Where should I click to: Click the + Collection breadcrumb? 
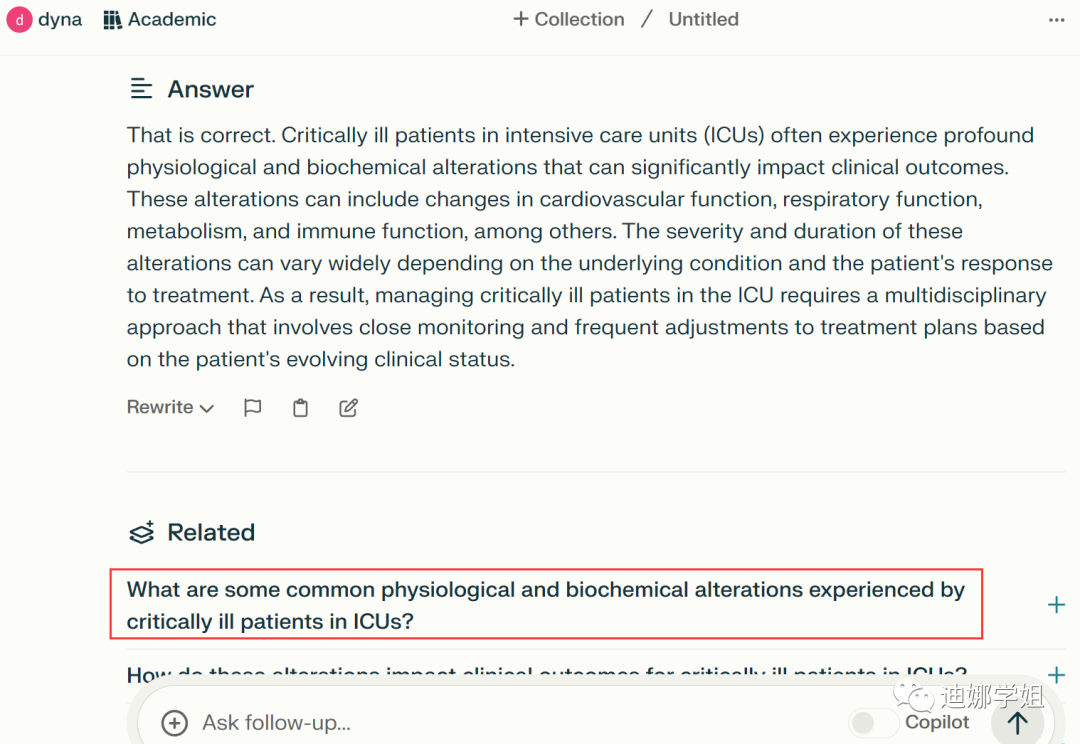pos(569,20)
